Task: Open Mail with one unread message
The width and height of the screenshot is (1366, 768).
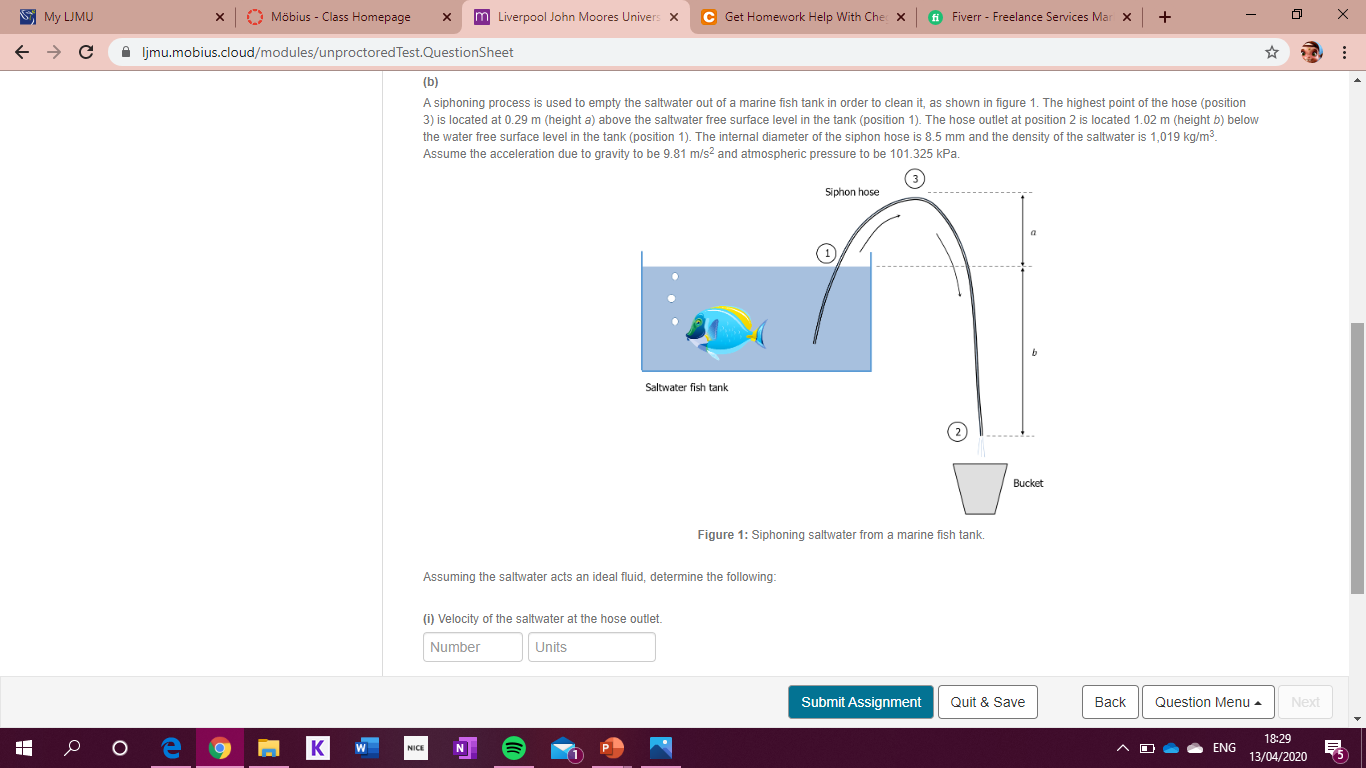Action: [x=562, y=747]
